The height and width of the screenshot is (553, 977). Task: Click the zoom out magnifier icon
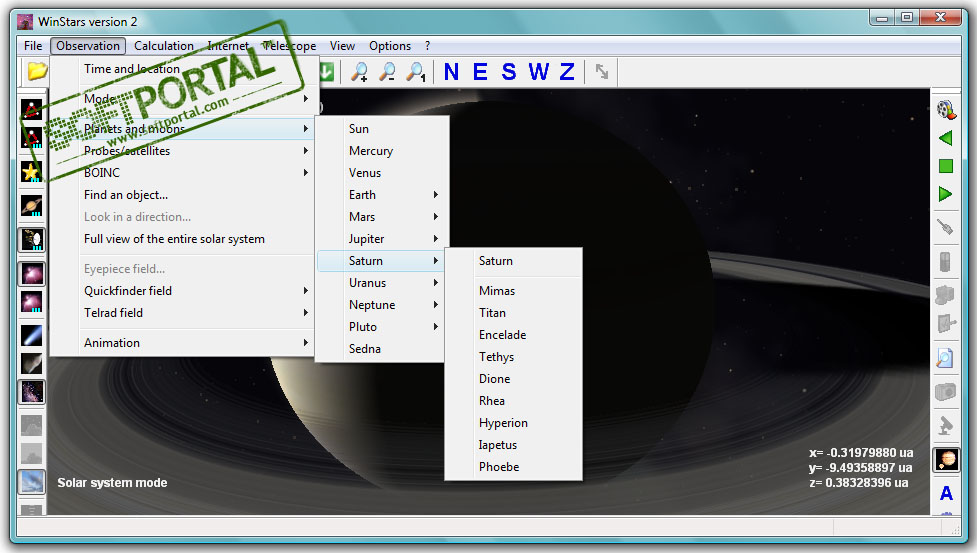pos(388,72)
